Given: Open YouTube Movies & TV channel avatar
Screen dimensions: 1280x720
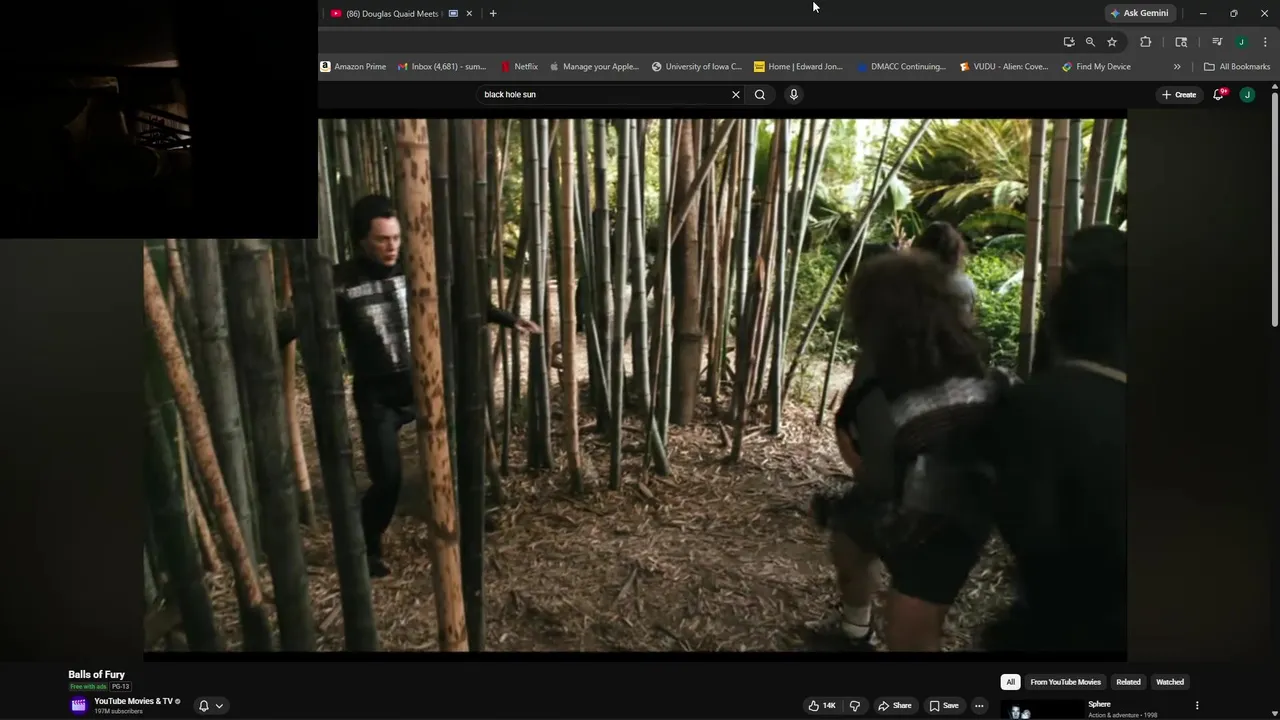Looking at the screenshot, I should [78, 705].
